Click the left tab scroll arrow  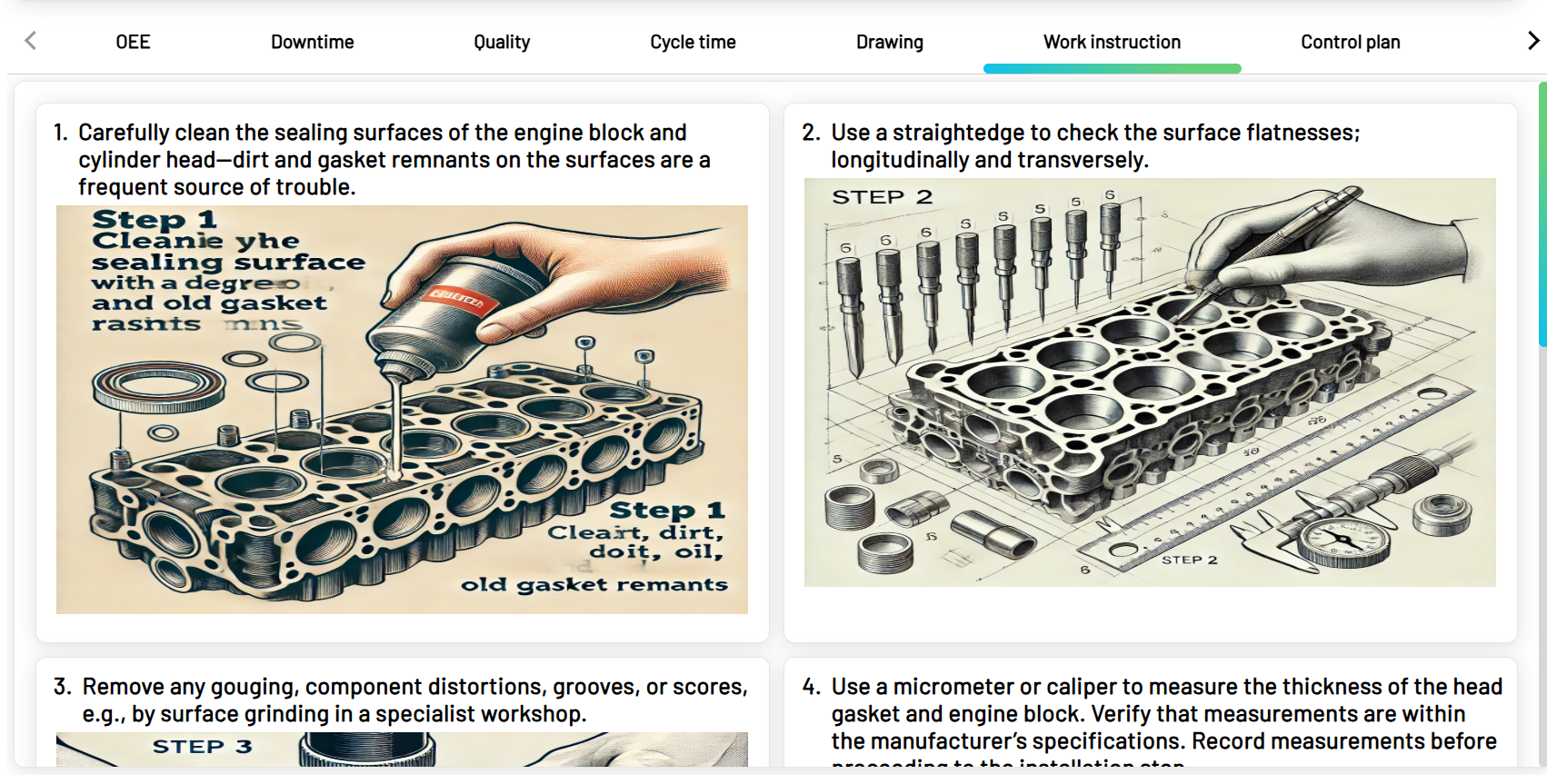click(x=31, y=41)
